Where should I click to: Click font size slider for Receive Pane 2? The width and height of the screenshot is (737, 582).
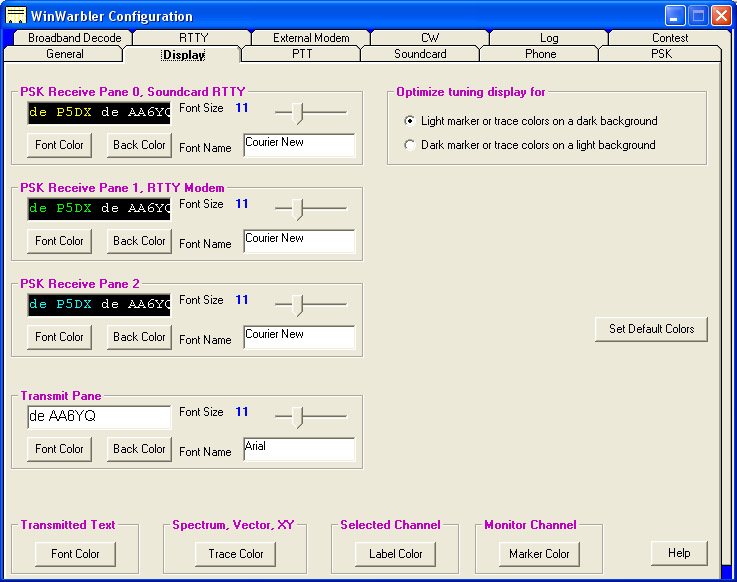311,305
